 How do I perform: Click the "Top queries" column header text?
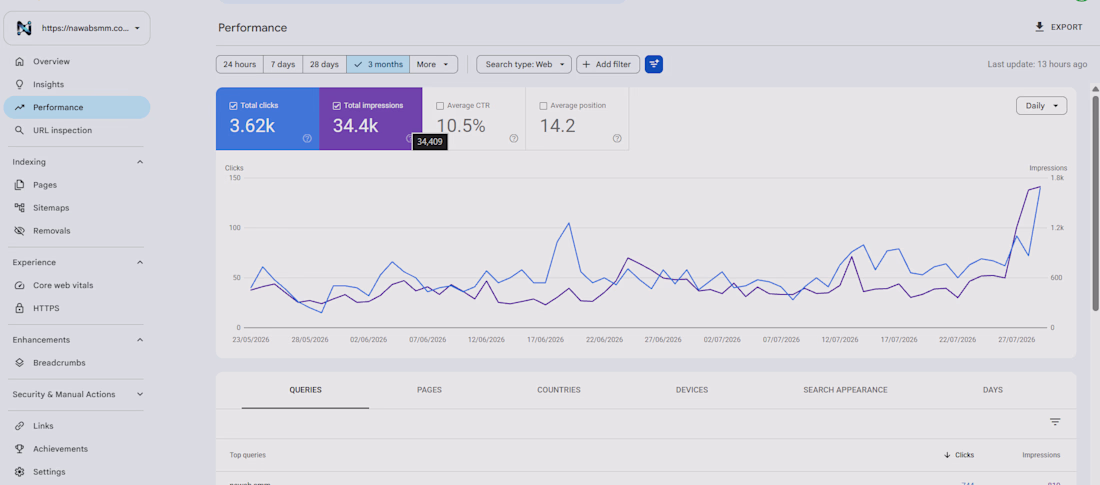click(x=248, y=455)
